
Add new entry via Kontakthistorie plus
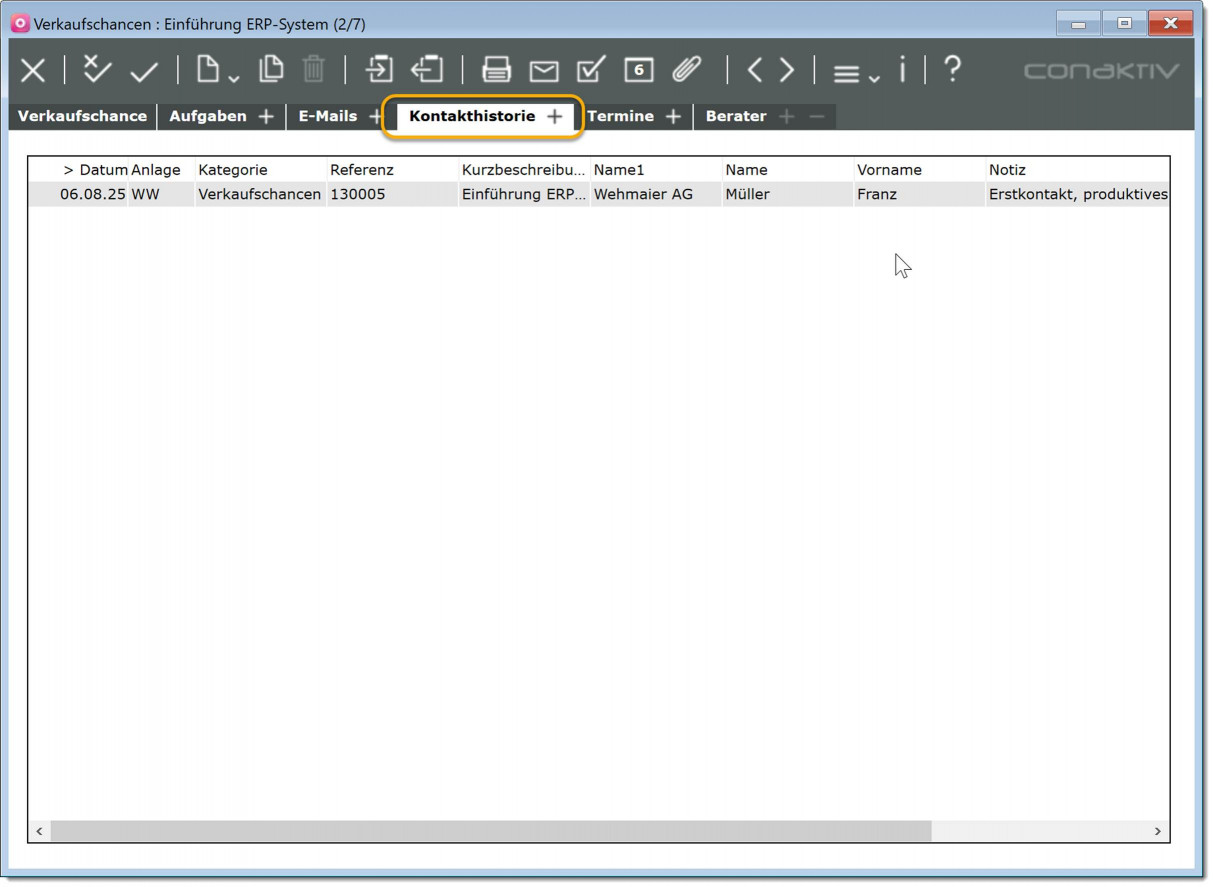click(554, 116)
